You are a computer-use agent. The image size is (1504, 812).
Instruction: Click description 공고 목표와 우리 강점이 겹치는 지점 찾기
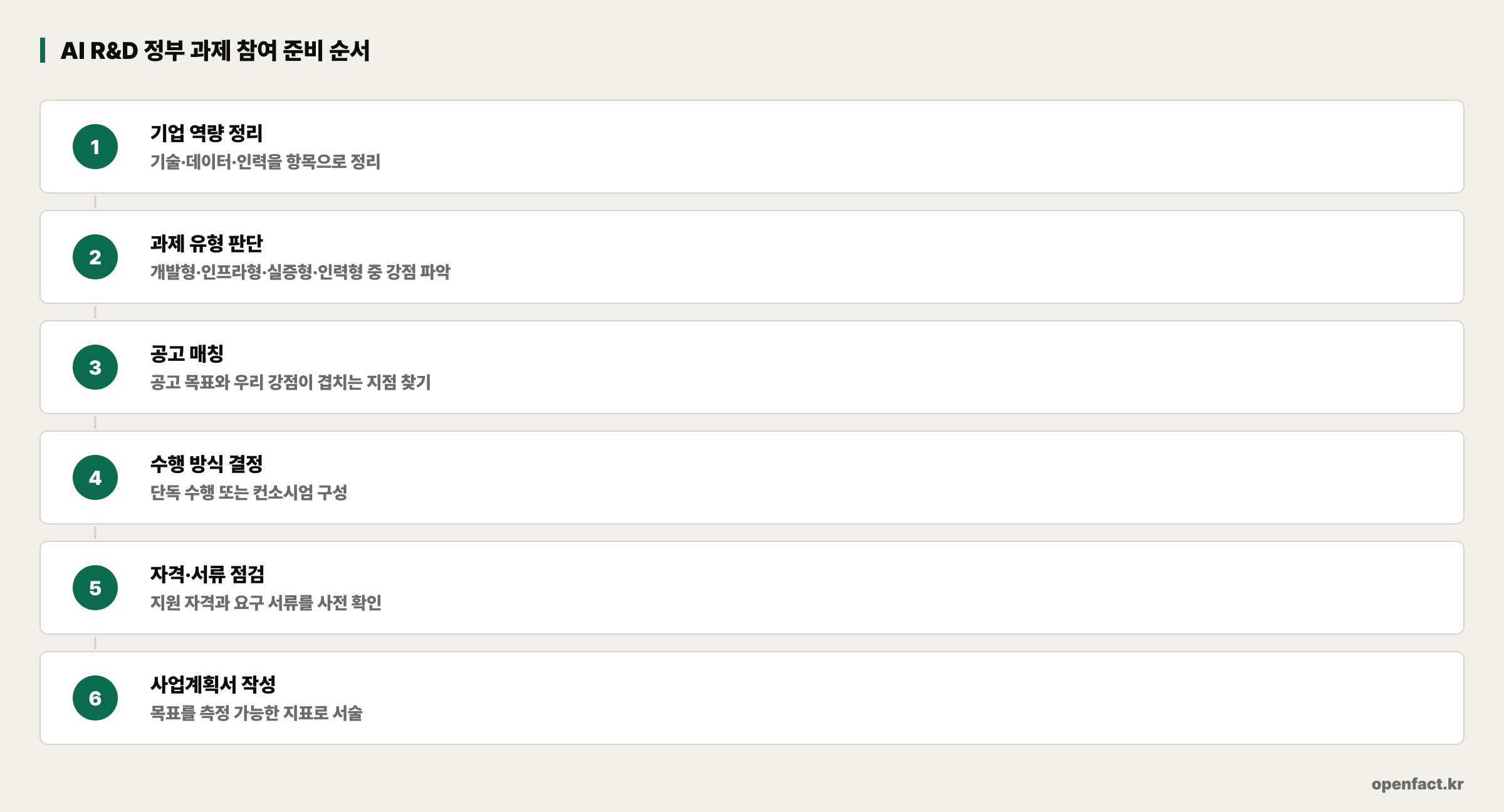click(x=290, y=382)
